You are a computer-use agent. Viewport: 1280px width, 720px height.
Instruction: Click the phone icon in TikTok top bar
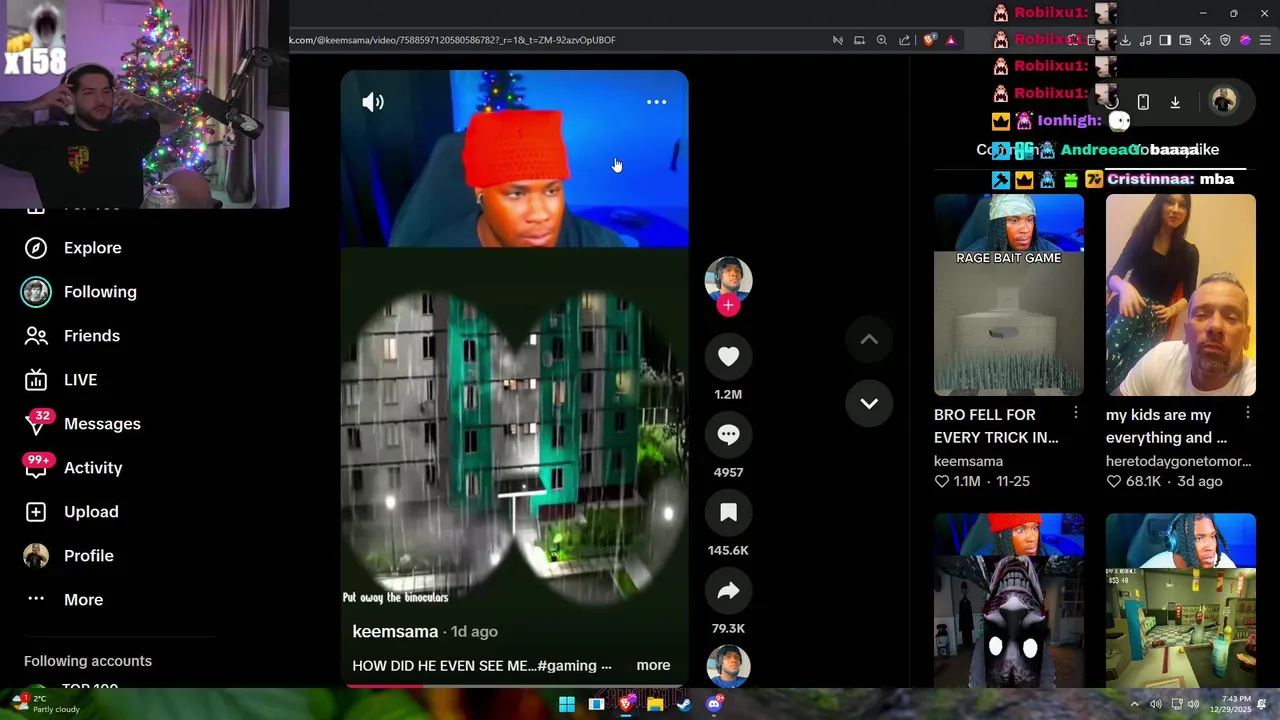[1143, 102]
